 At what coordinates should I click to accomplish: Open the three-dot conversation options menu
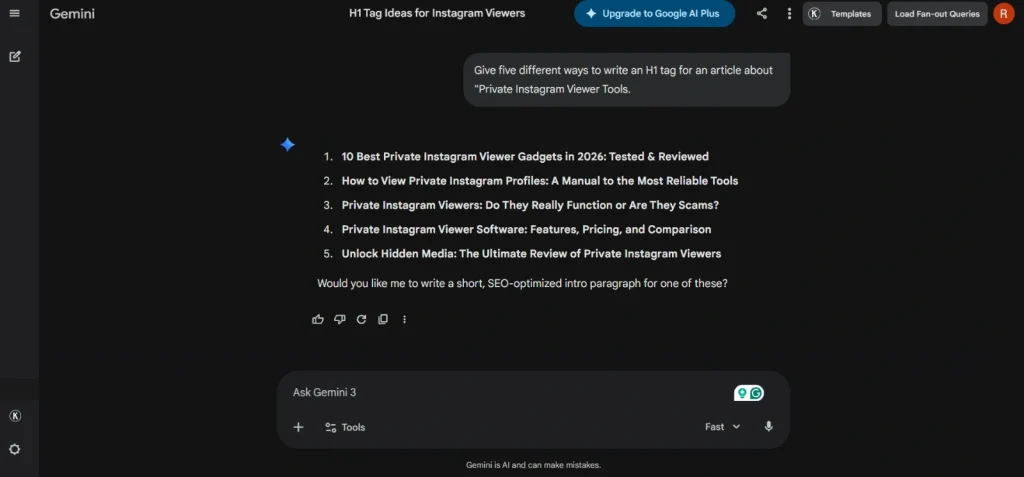pos(790,14)
